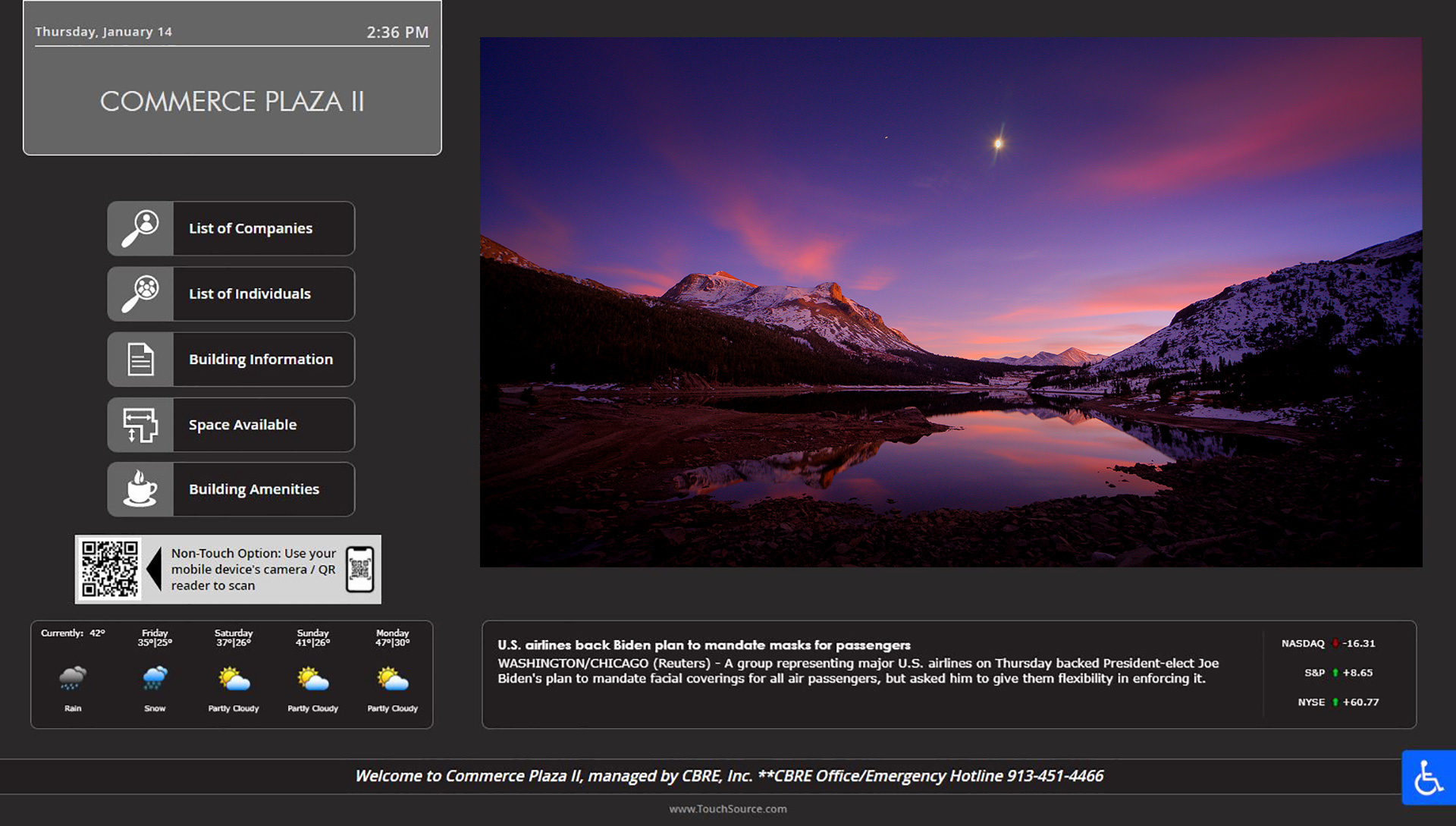The image size is (1456, 826).
Task: Click the mountain lake sunset photo
Action: point(950,302)
